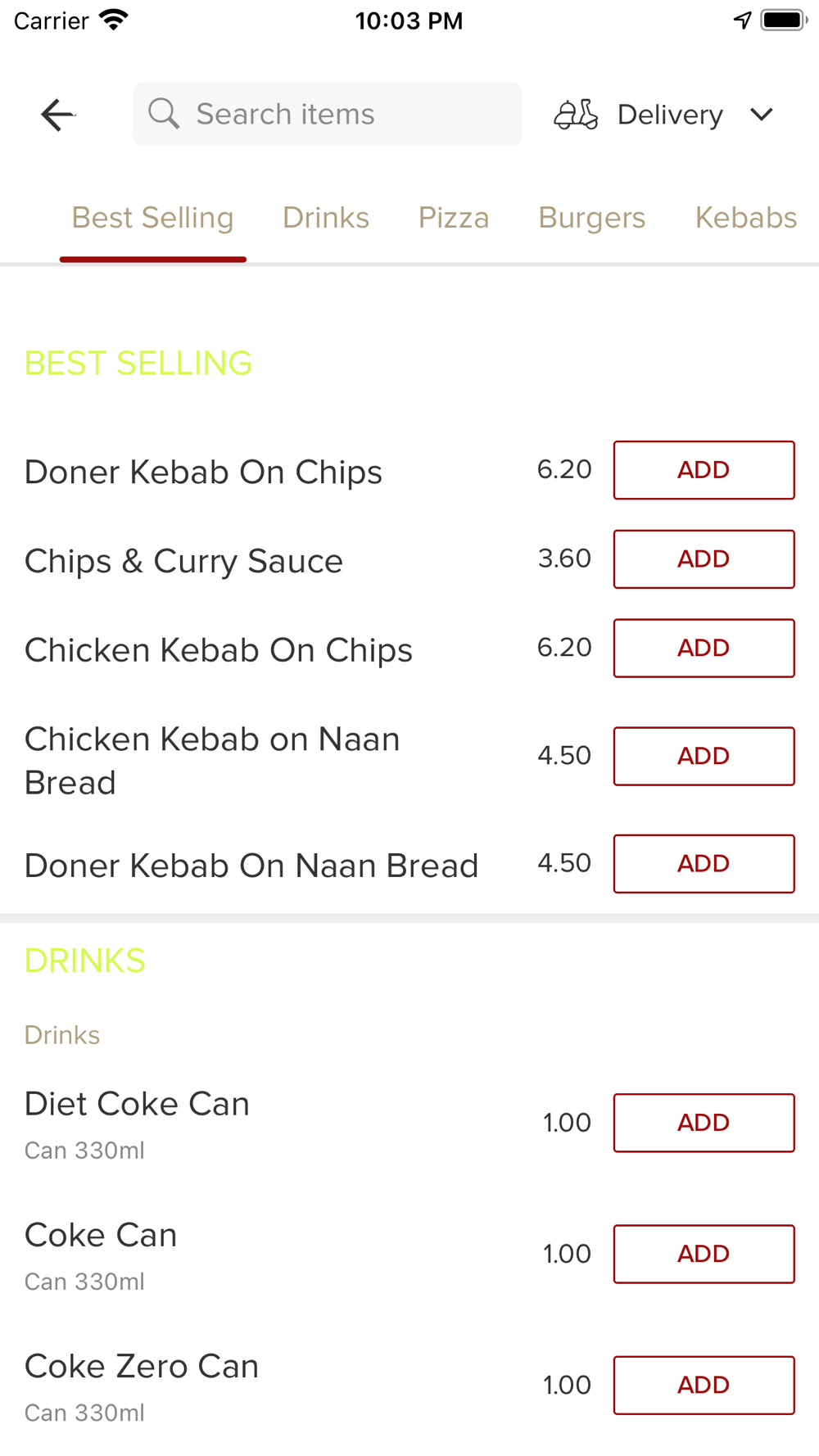Tap the back arrow icon
This screenshot has height=1456, width=819.
click(x=58, y=115)
